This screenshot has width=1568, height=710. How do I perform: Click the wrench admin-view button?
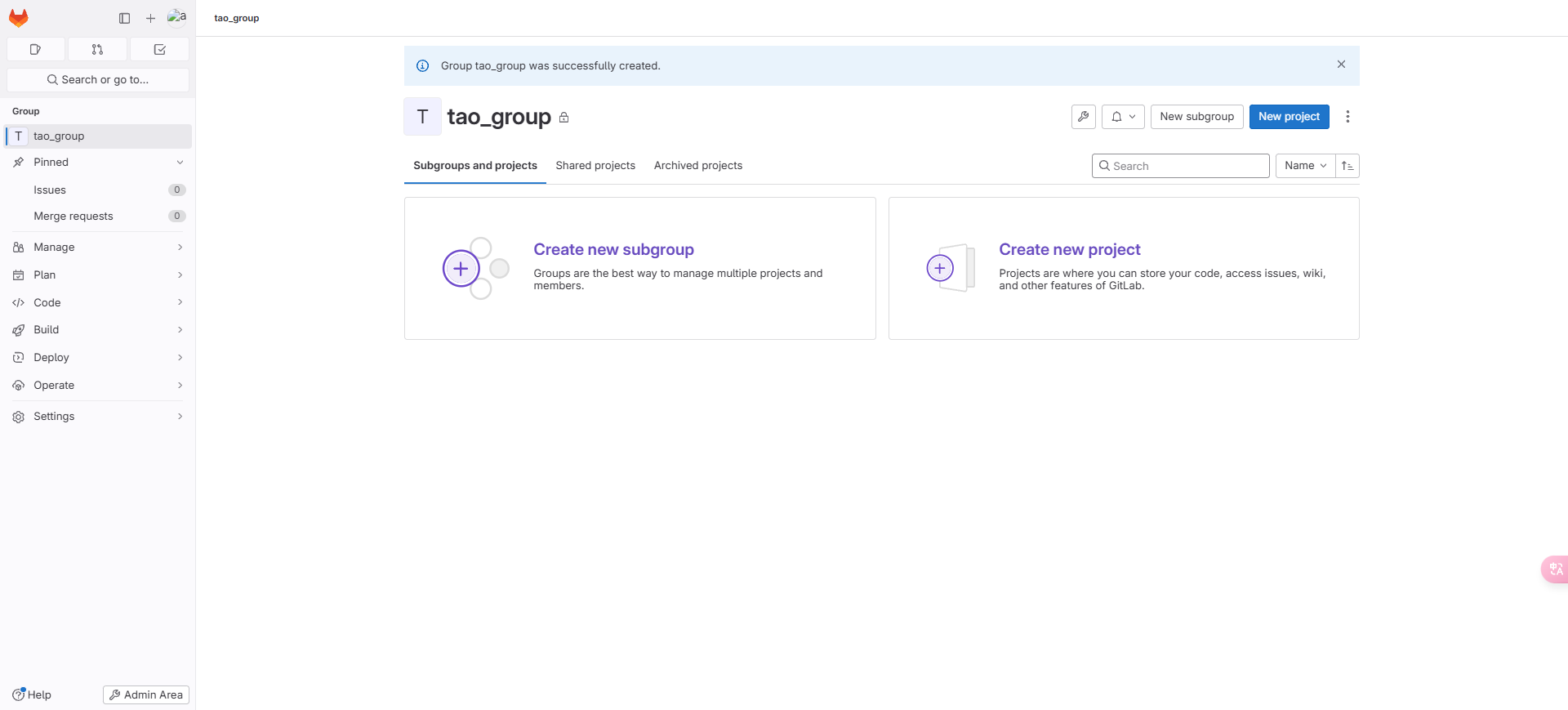1083,116
